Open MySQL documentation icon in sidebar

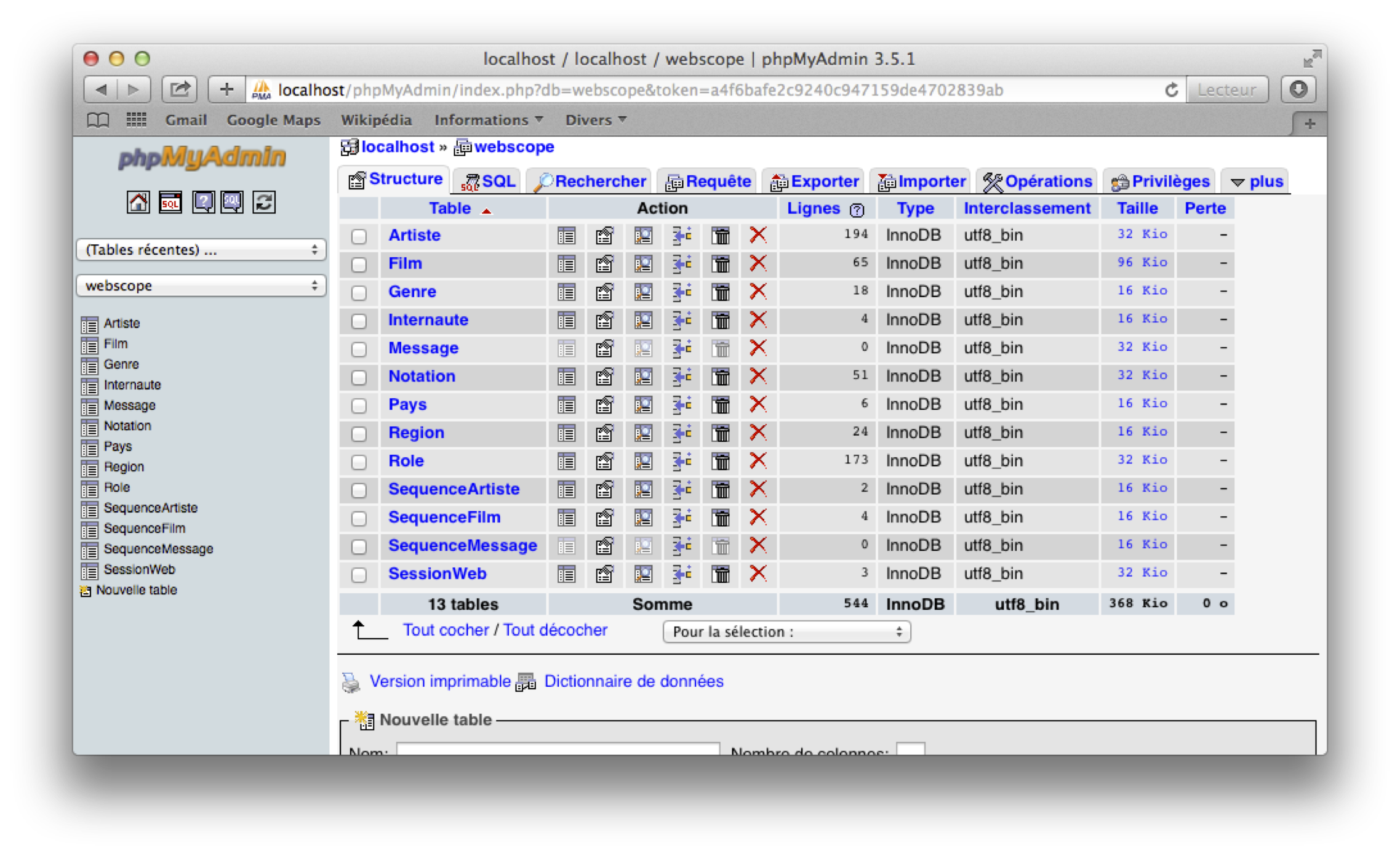233,202
